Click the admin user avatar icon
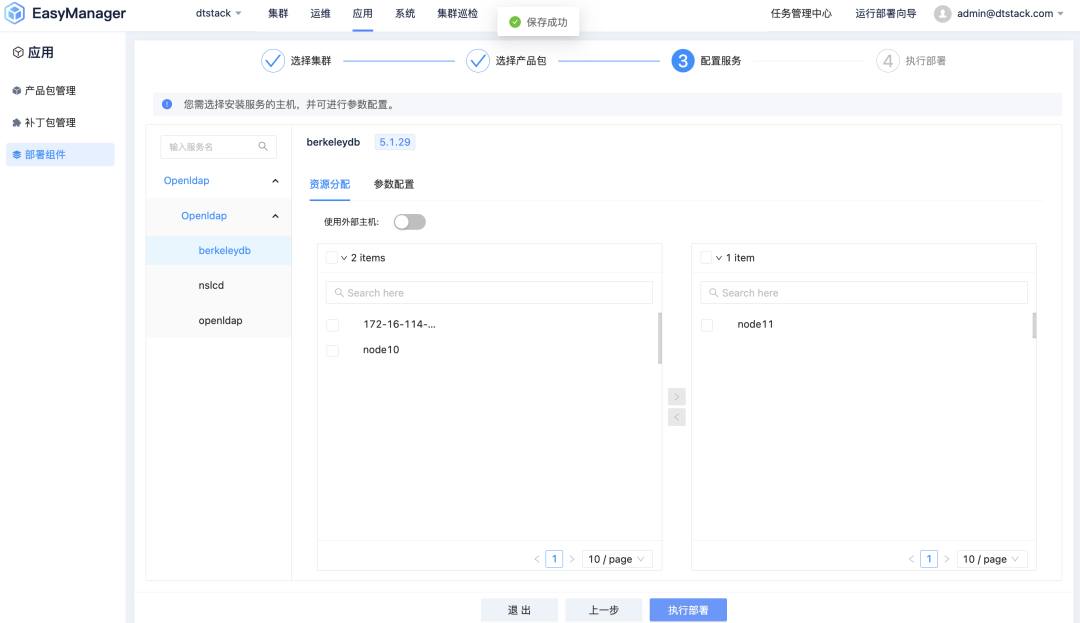Screen dimensions: 1080x623 940,14
